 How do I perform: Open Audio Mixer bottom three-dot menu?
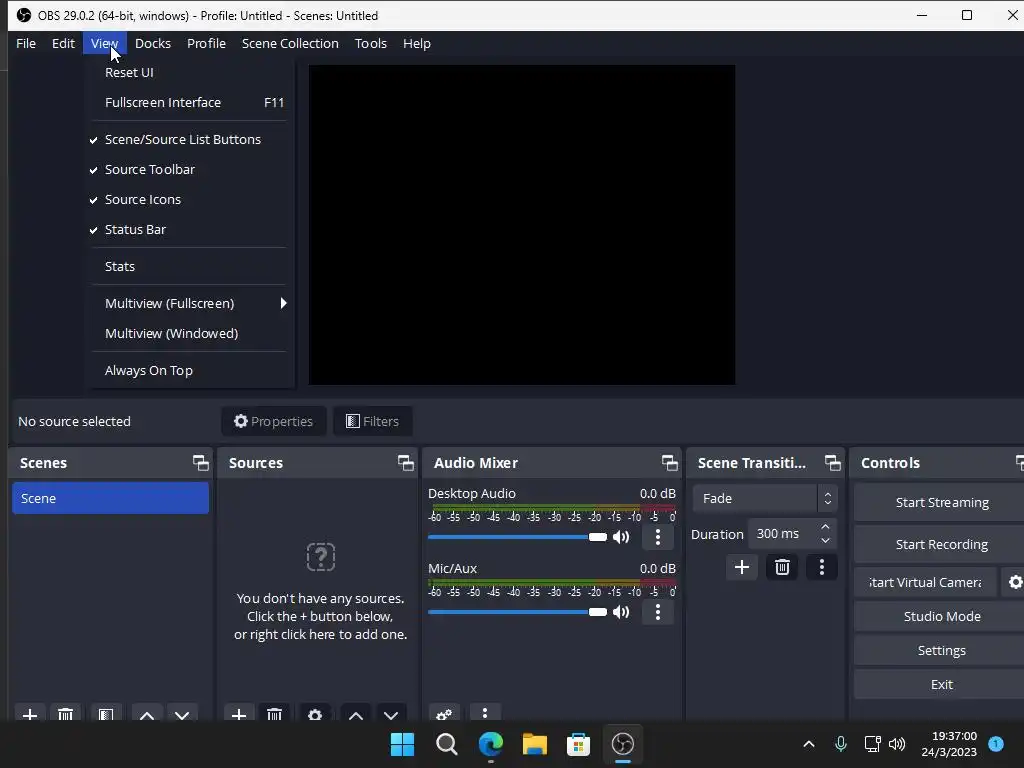pyautogui.click(x=485, y=713)
